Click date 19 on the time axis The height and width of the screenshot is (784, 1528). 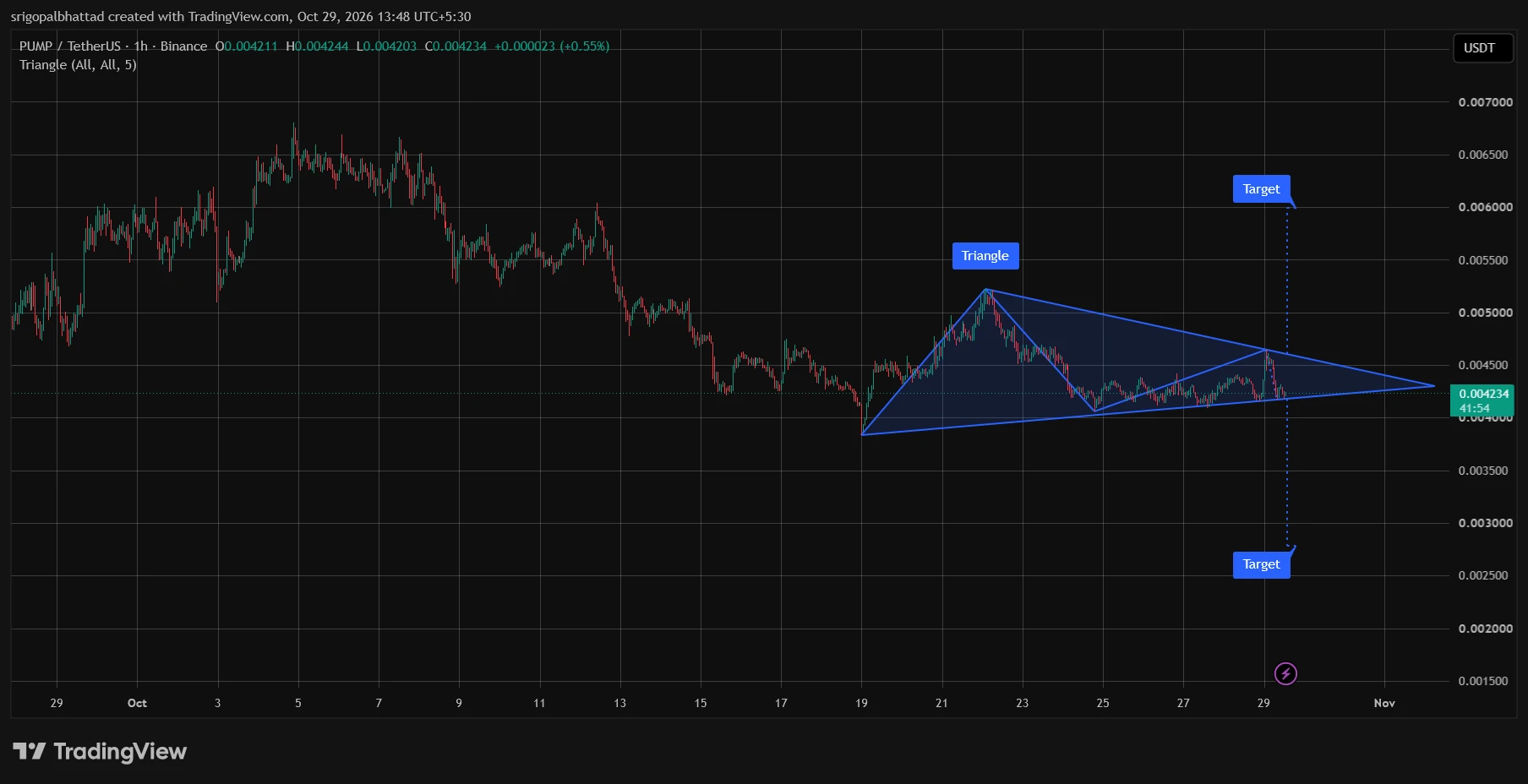click(x=861, y=703)
